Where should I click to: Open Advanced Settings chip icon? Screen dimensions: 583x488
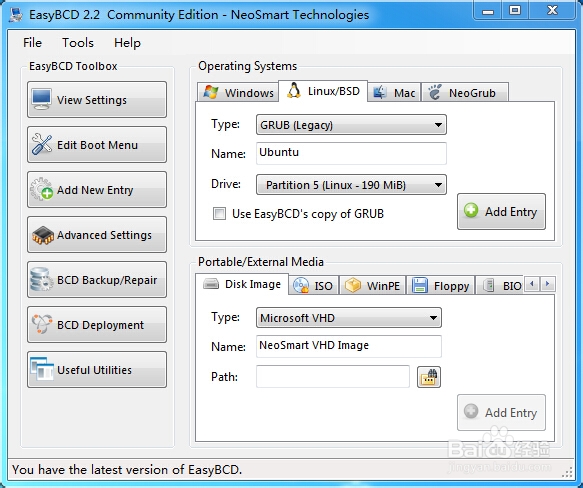[x=43, y=235]
